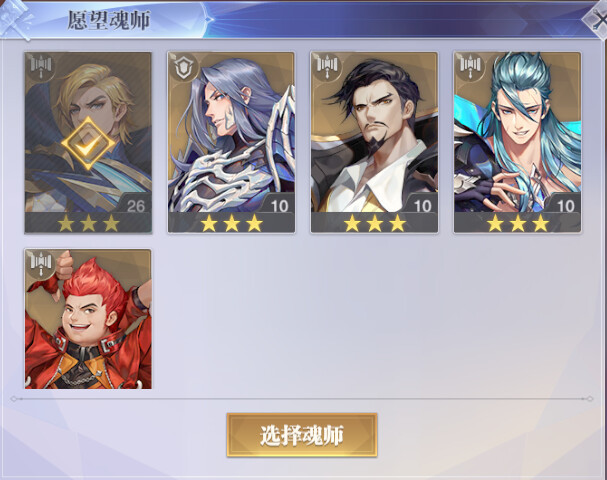
Task: Toggle the gold checkmark on blond character
Action: pyautogui.click(x=88, y=143)
